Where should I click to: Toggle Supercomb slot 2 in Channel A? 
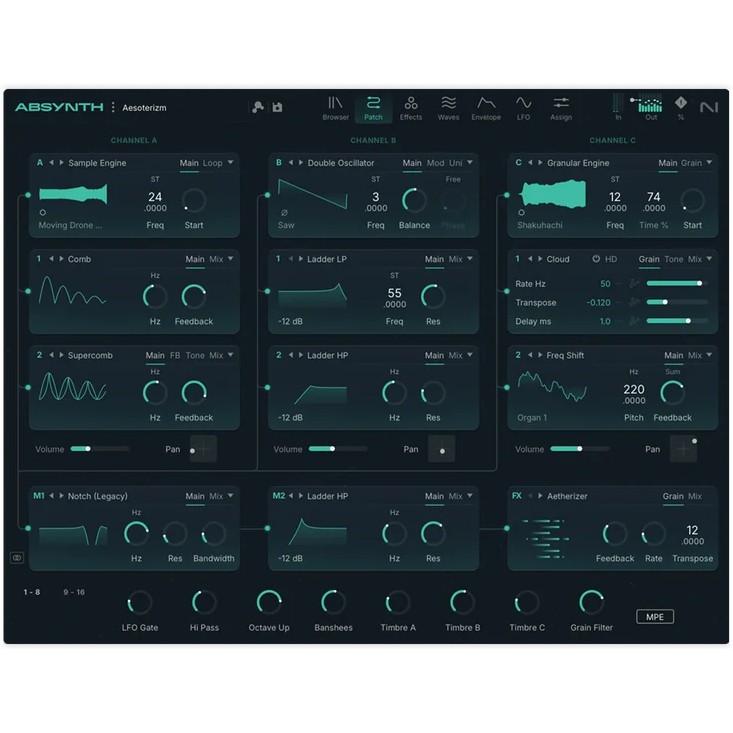click(39, 355)
